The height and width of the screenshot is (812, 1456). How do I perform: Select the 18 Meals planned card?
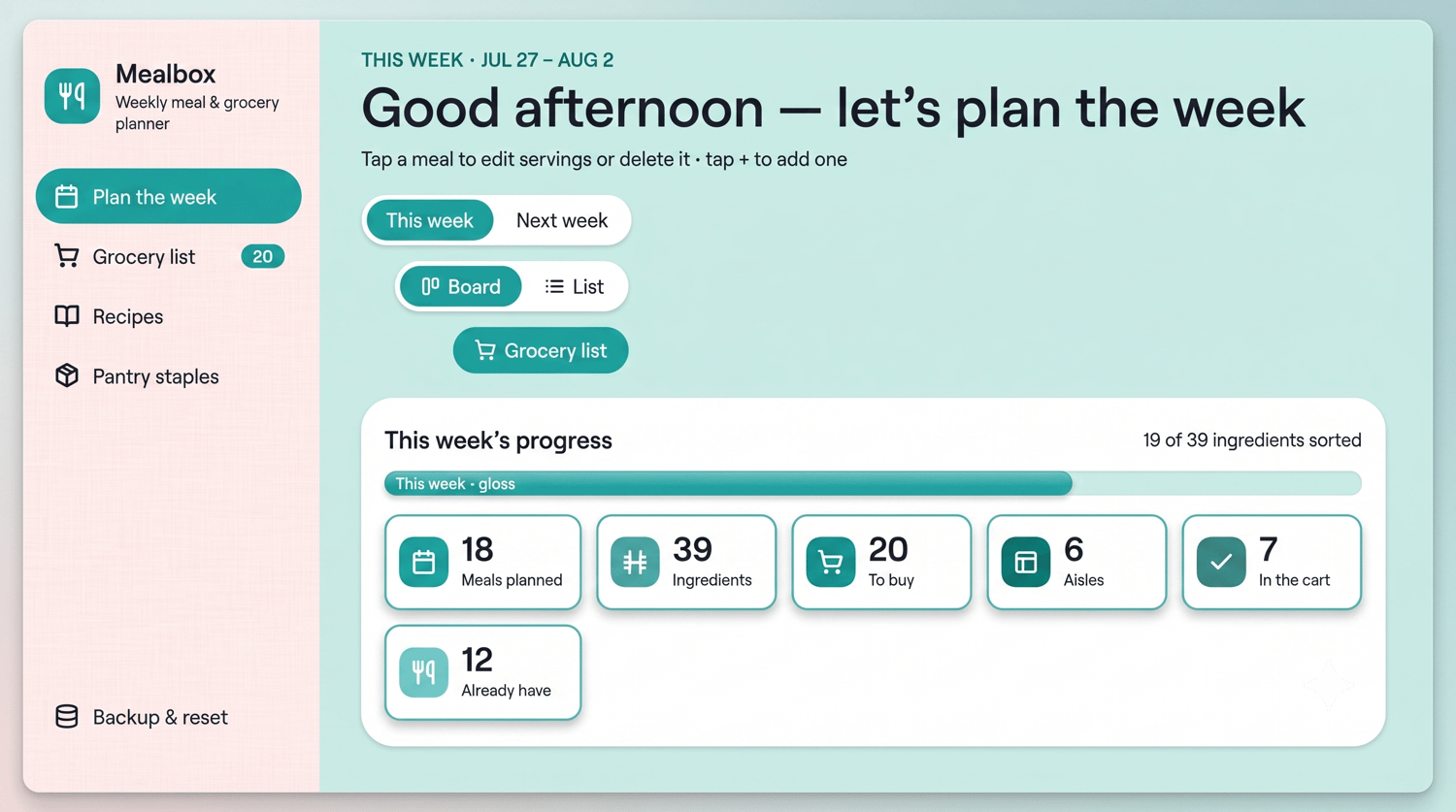pos(482,563)
